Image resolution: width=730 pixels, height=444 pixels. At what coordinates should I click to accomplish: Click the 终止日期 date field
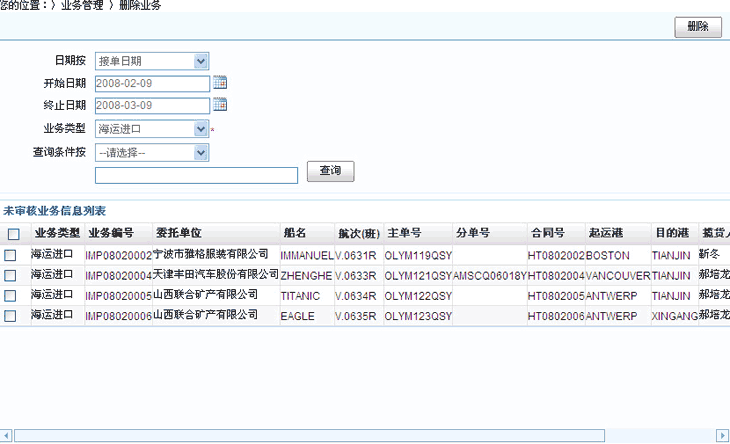152,105
